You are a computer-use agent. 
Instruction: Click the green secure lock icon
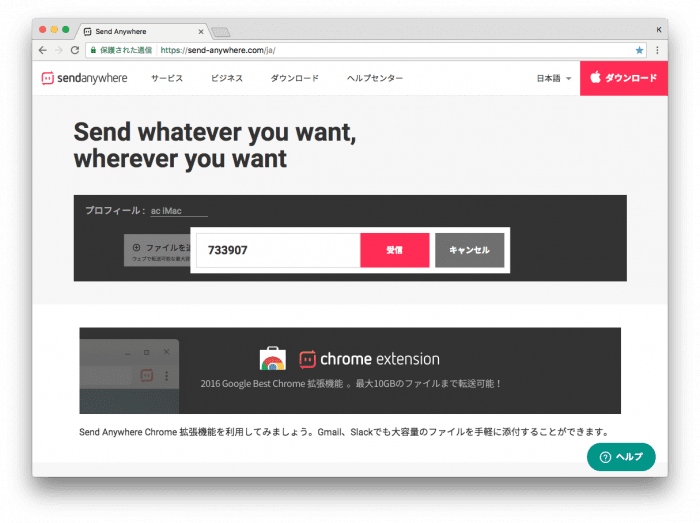click(x=93, y=50)
